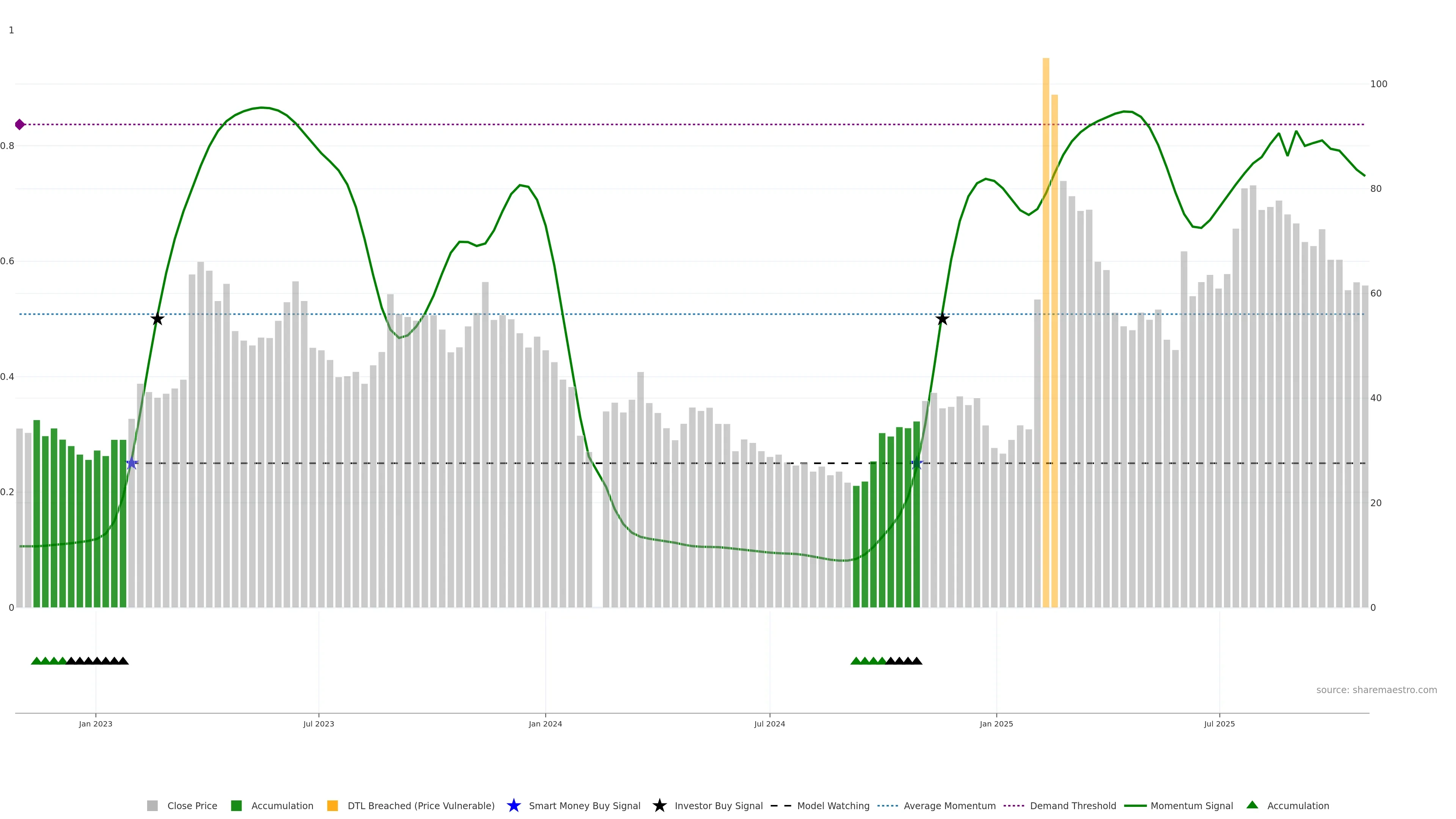Click the Jul 2023 x-axis label
Image resolution: width=1456 pixels, height=819 pixels.
[318, 723]
